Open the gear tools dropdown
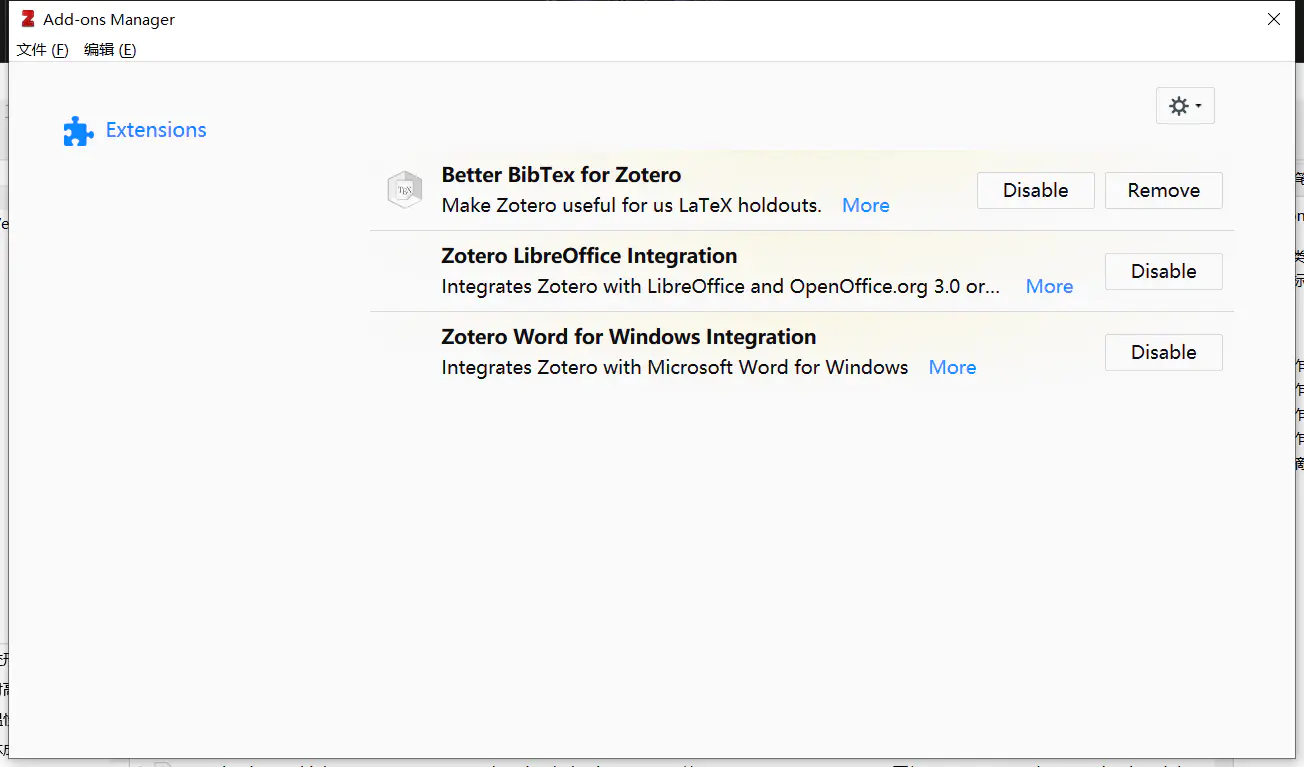Viewport: 1304px width, 767px height. point(1185,106)
